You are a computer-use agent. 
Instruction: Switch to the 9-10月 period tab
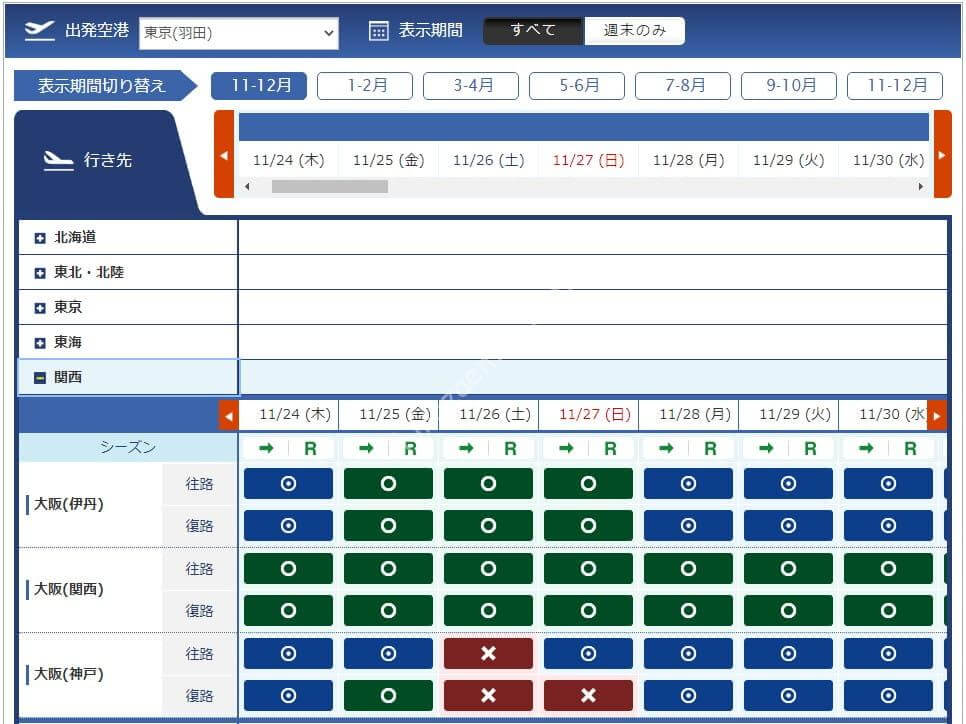[x=789, y=85]
